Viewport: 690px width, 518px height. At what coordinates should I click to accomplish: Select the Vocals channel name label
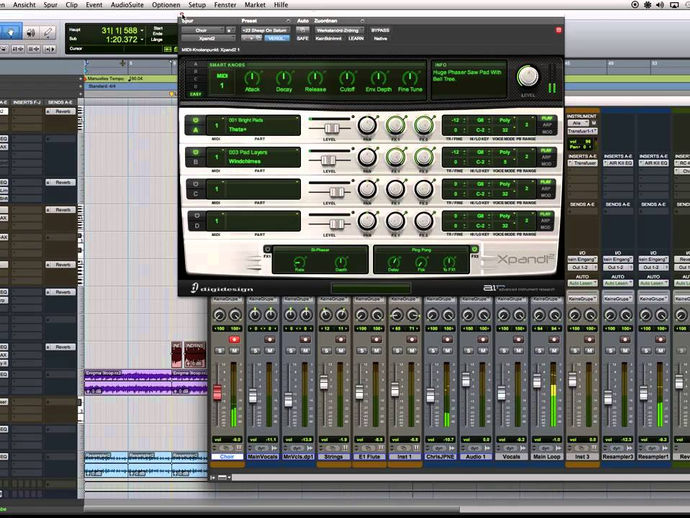click(x=511, y=457)
